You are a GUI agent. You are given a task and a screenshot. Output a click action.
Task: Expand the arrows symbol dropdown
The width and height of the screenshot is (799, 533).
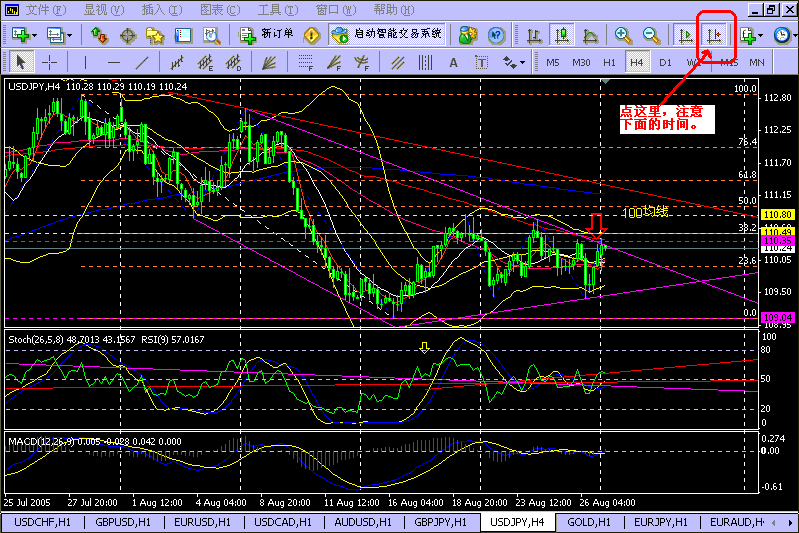pyautogui.click(x=523, y=62)
